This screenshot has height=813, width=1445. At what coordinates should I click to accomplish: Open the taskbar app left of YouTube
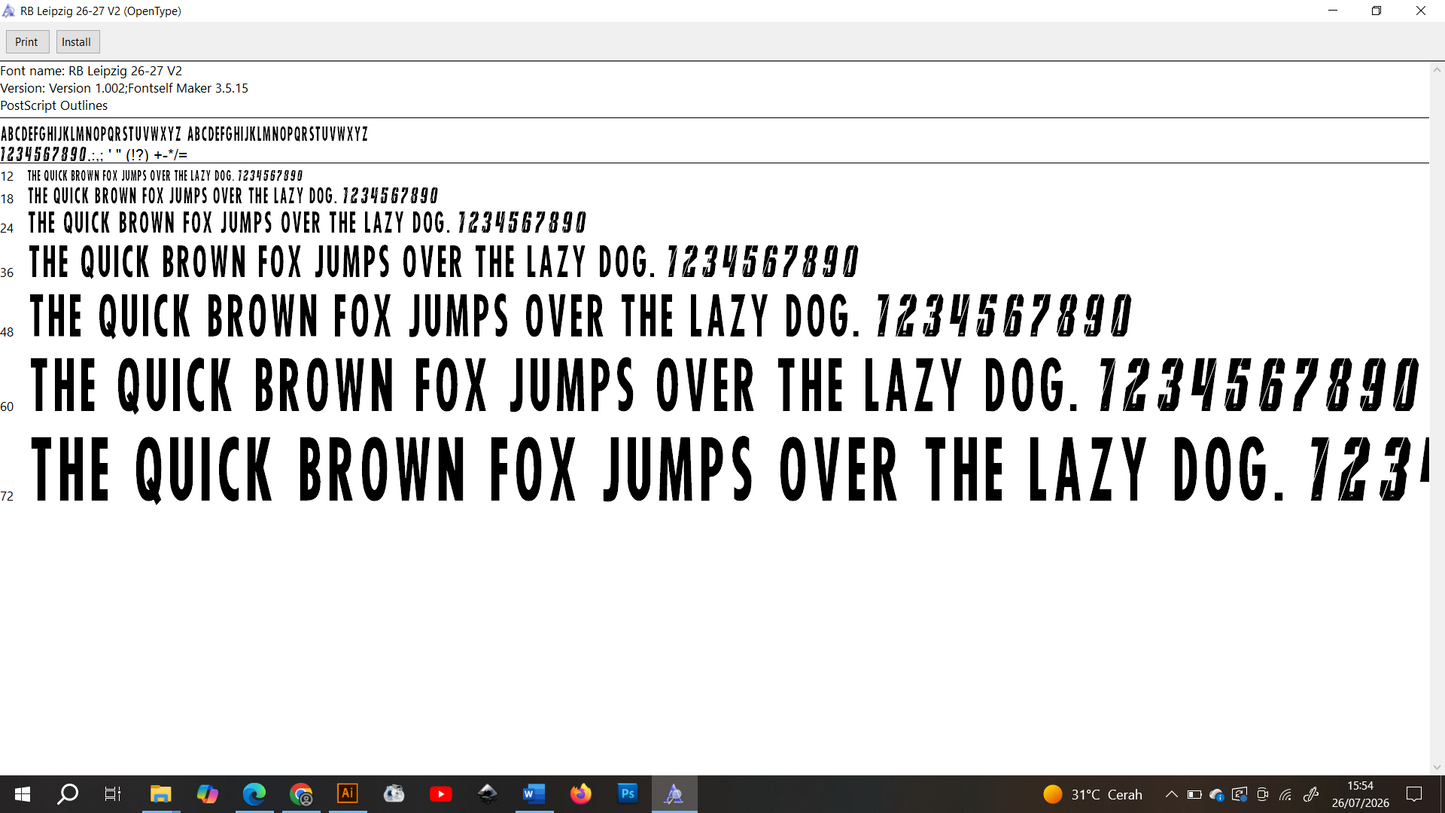[394, 794]
